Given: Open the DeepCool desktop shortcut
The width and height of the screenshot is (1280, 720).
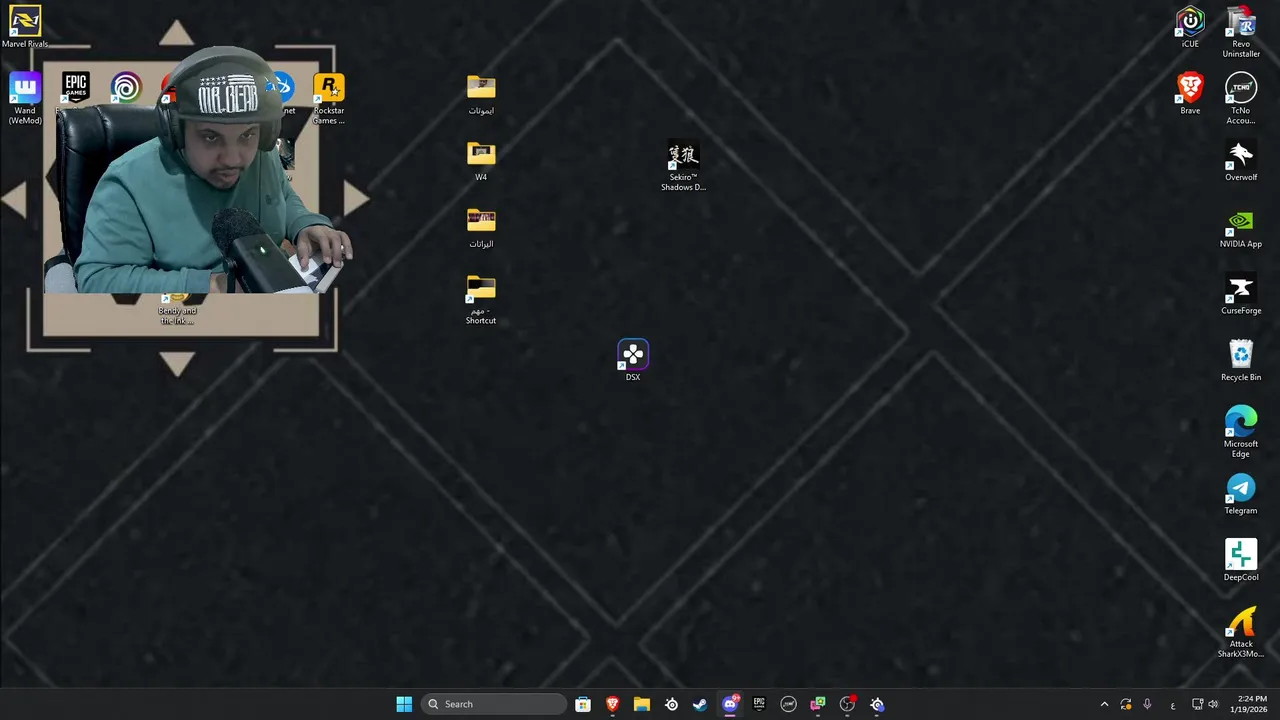Looking at the screenshot, I should point(1241,561).
